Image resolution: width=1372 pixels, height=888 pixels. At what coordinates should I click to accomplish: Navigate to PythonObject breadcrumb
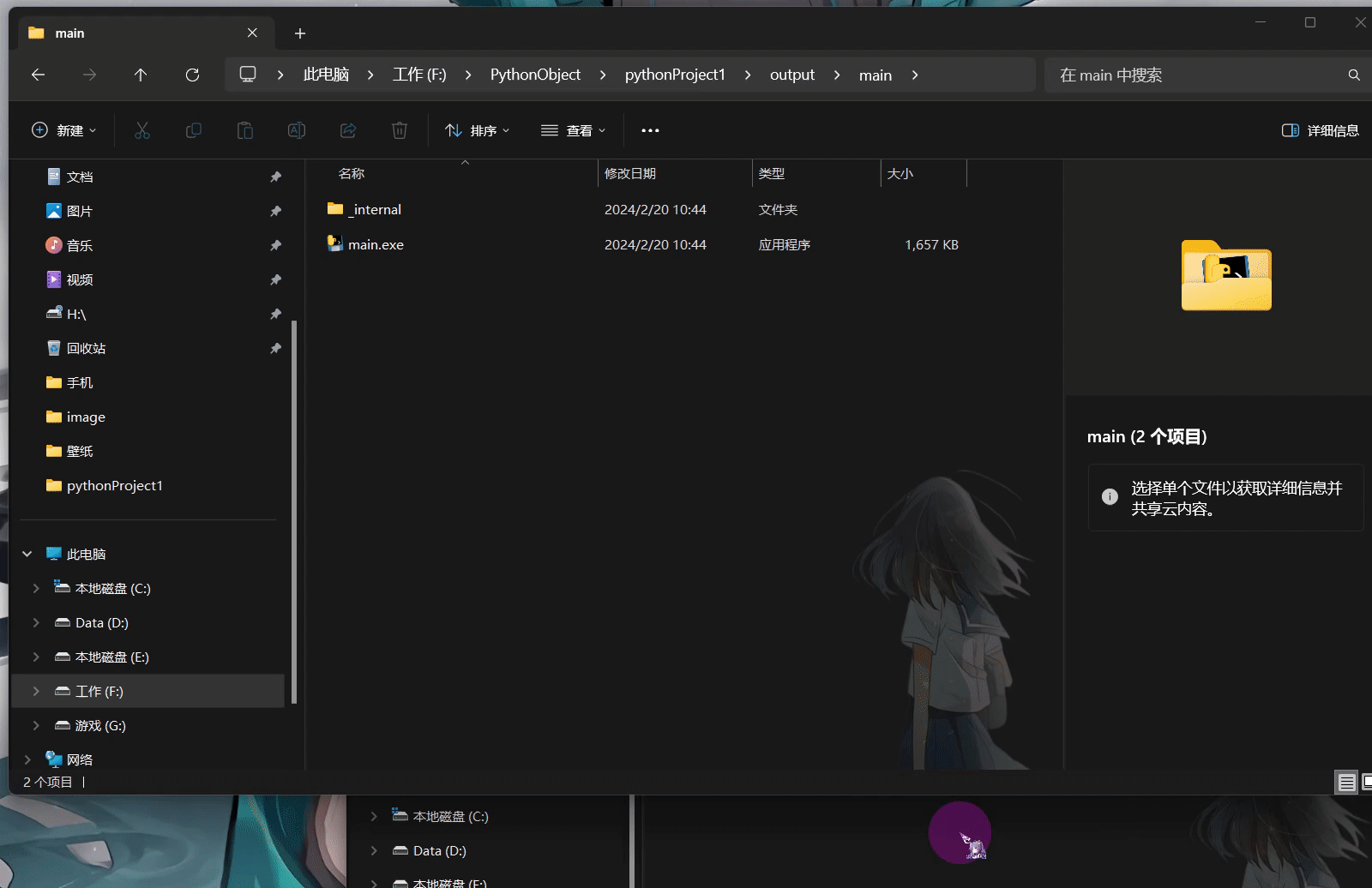pos(535,75)
